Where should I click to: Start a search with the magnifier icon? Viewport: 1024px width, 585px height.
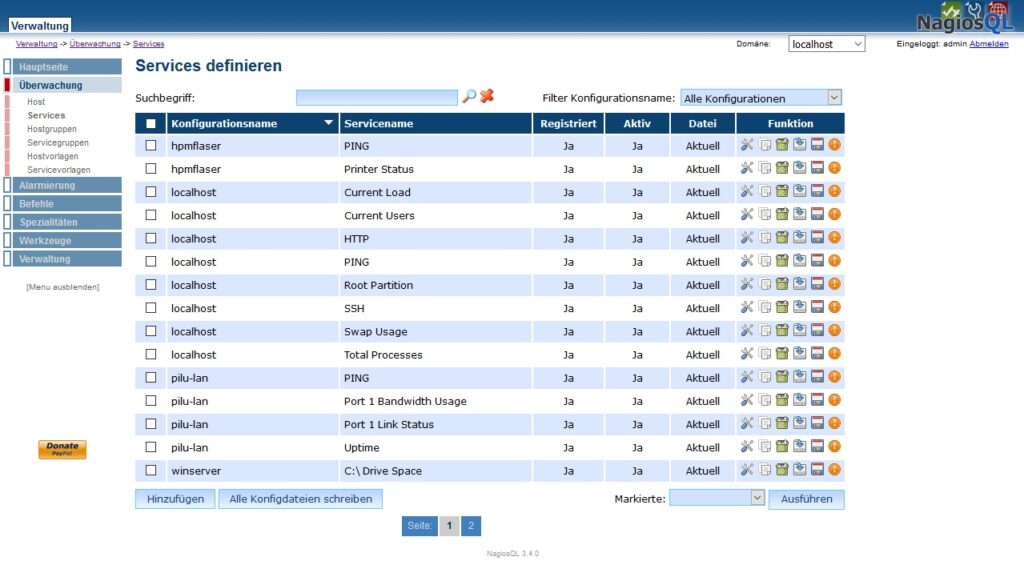point(470,97)
